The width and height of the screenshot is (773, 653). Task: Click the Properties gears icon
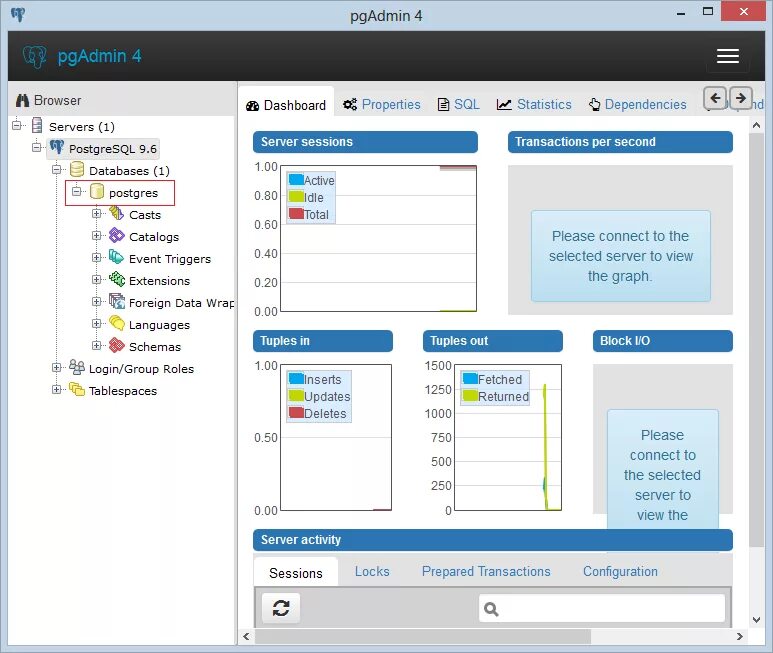(x=350, y=104)
